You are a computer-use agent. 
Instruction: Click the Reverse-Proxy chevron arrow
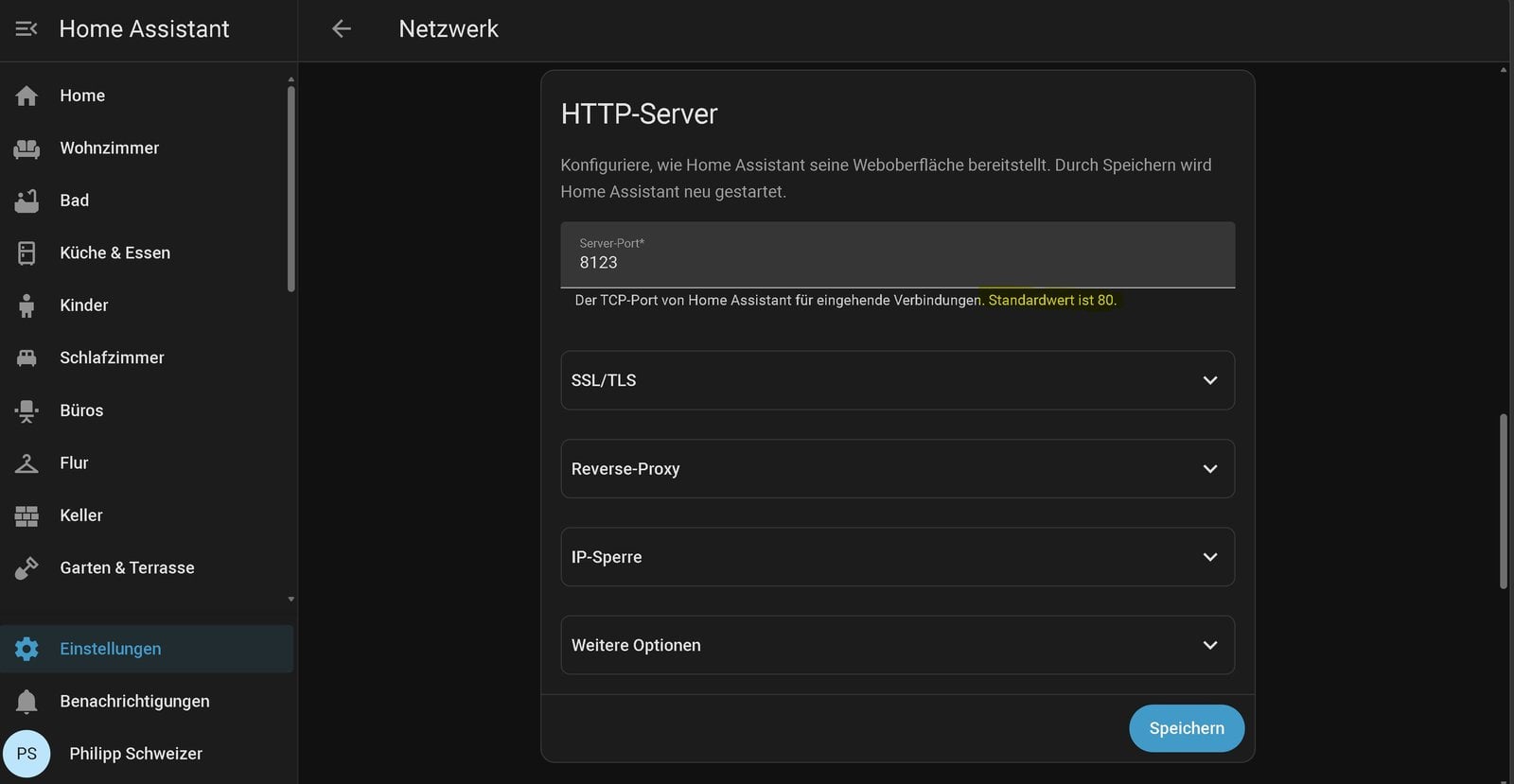point(1209,469)
